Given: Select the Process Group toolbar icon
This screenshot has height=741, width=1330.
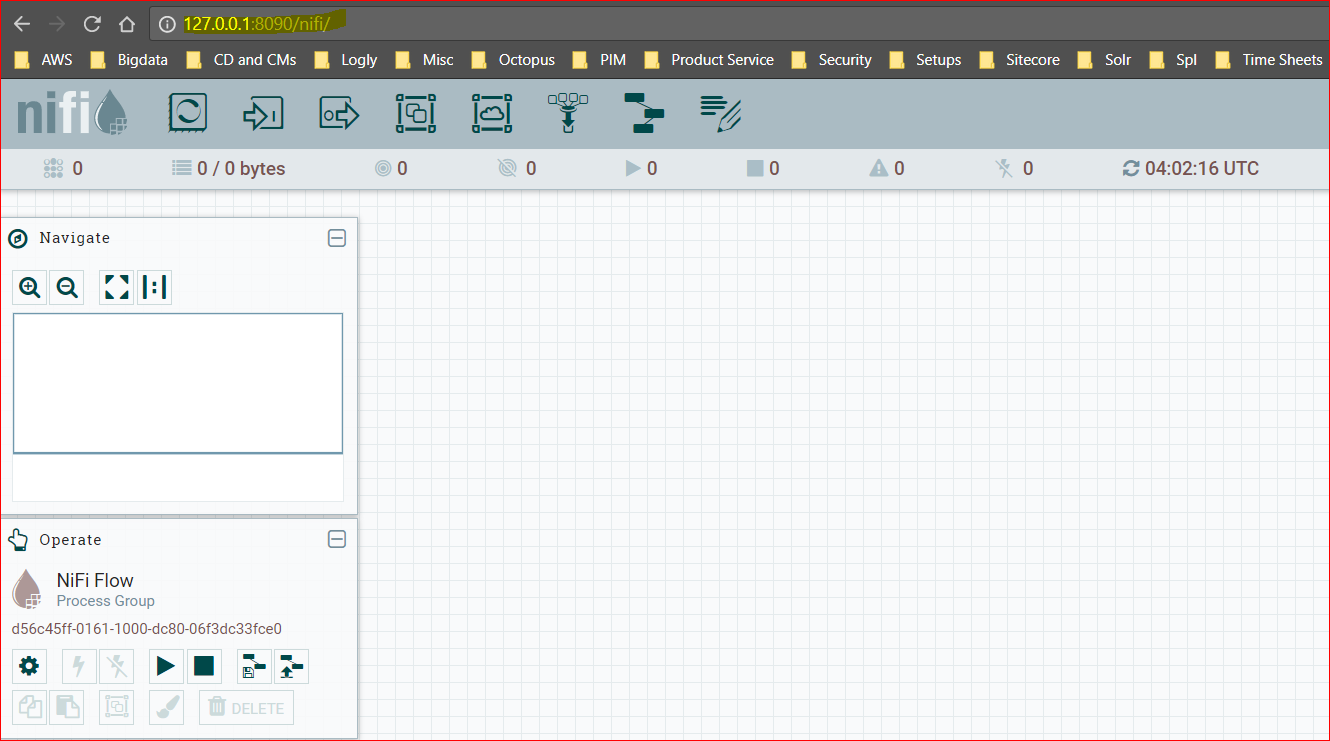Looking at the screenshot, I should point(415,113).
